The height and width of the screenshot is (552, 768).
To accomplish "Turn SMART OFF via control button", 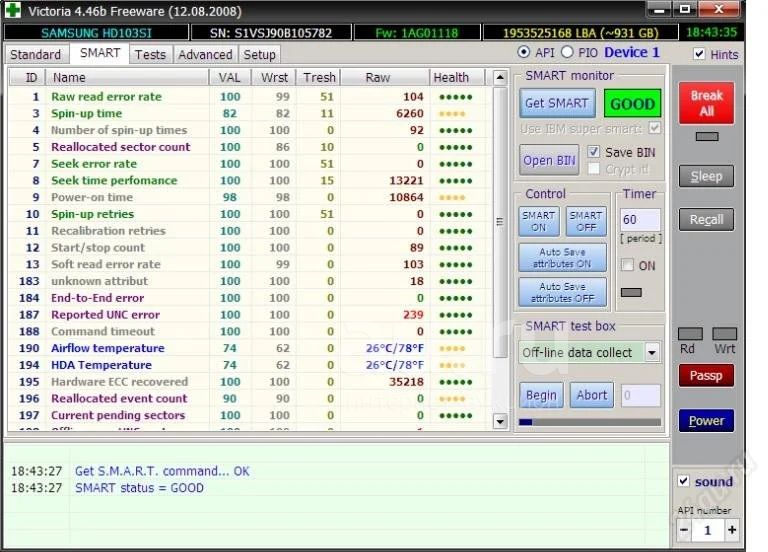I will pyautogui.click(x=586, y=221).
